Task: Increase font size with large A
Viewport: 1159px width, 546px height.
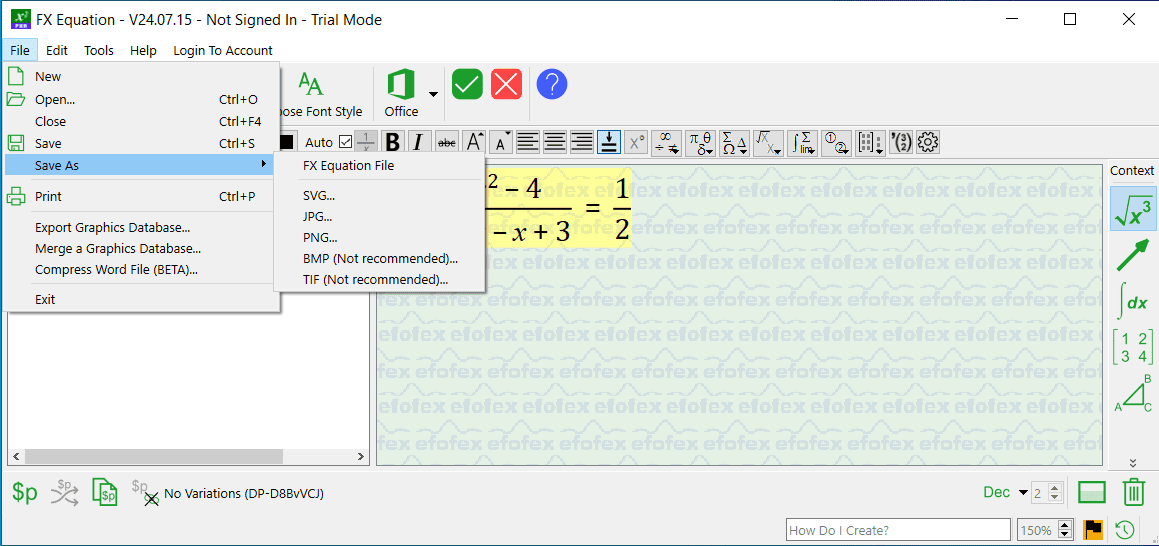Action: pyautogui.click(x=475, y=142)
